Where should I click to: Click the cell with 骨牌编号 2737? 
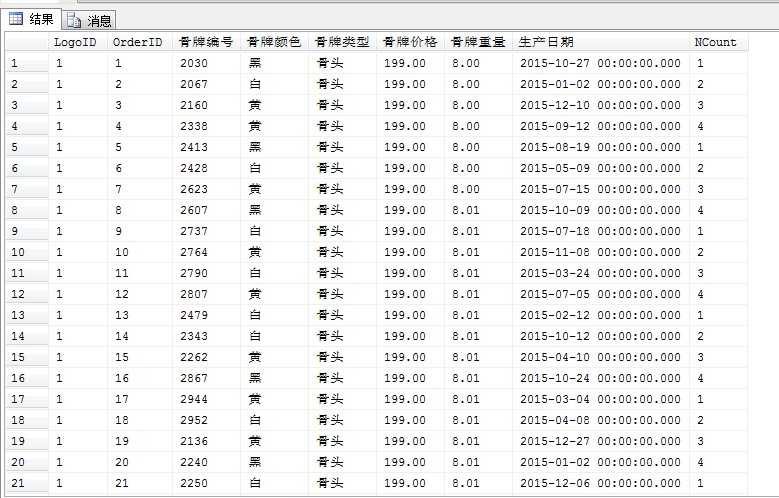pyautogui.click(x=207, y=231)
